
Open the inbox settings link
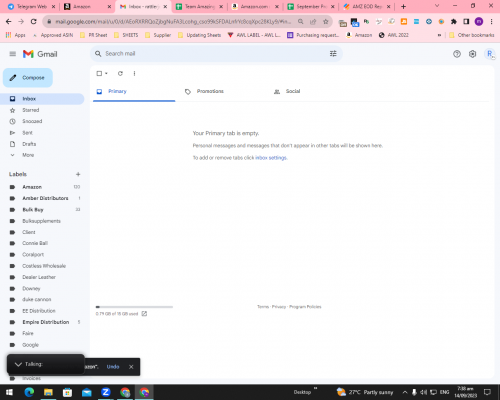point(271,158)
